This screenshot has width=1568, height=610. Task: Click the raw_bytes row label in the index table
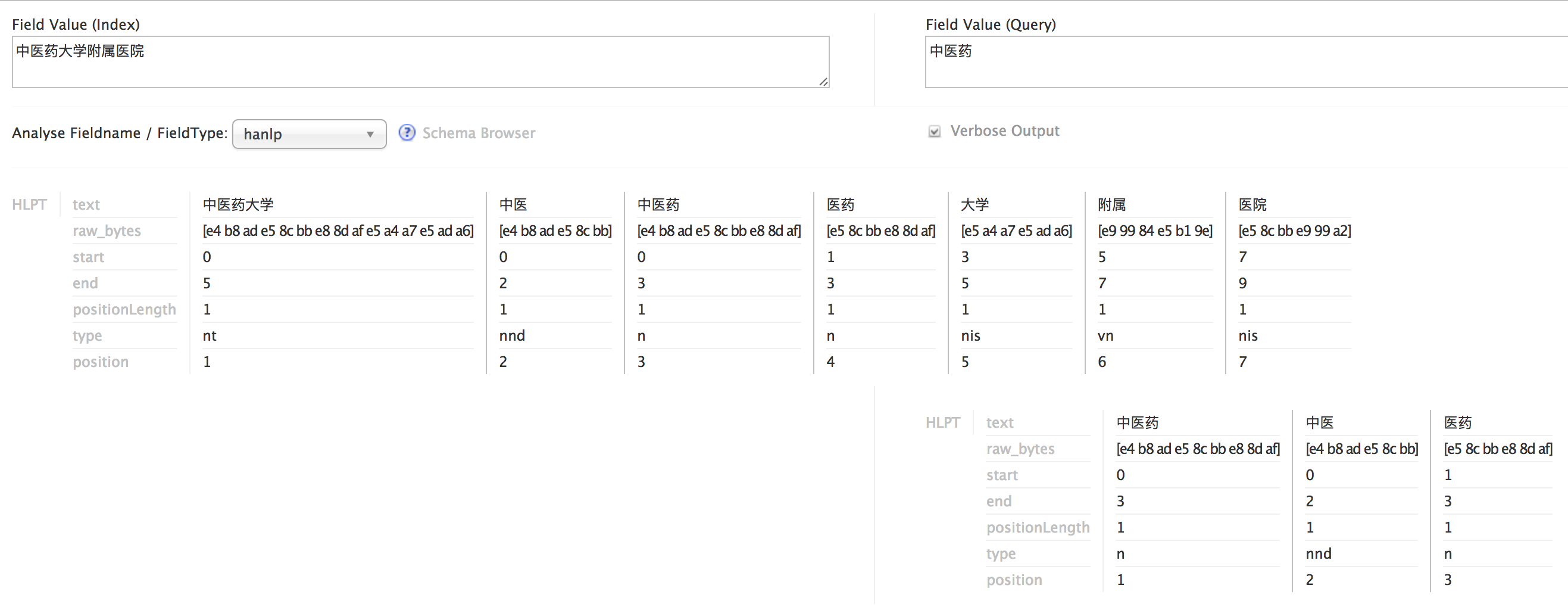click(107, 231)
